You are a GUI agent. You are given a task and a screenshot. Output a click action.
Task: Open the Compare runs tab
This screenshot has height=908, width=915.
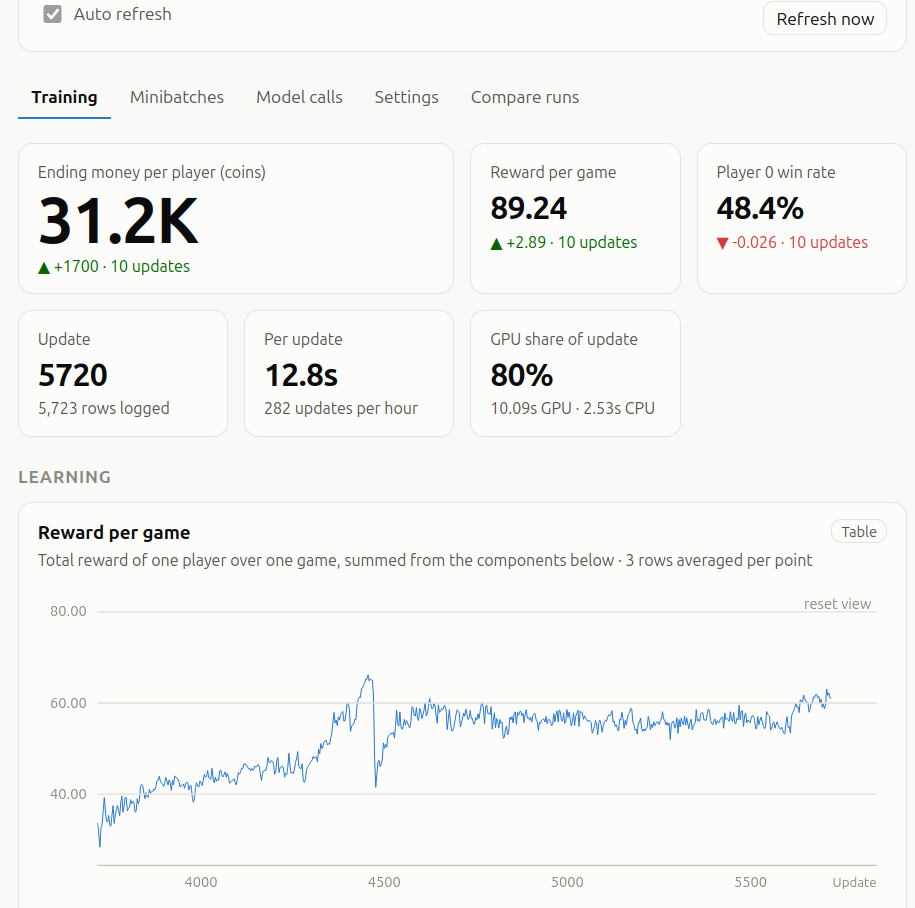point(525,97)
